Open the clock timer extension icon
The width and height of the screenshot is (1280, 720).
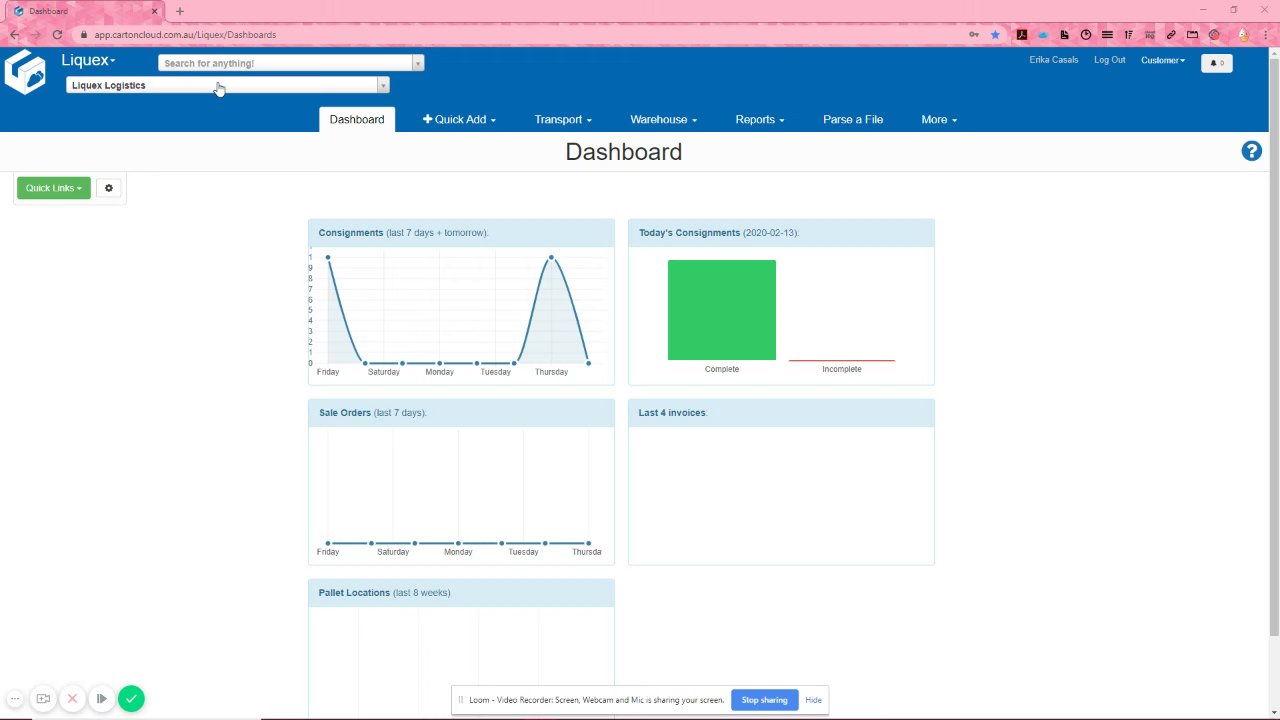pyautogui.click(x=1086, y=35)
